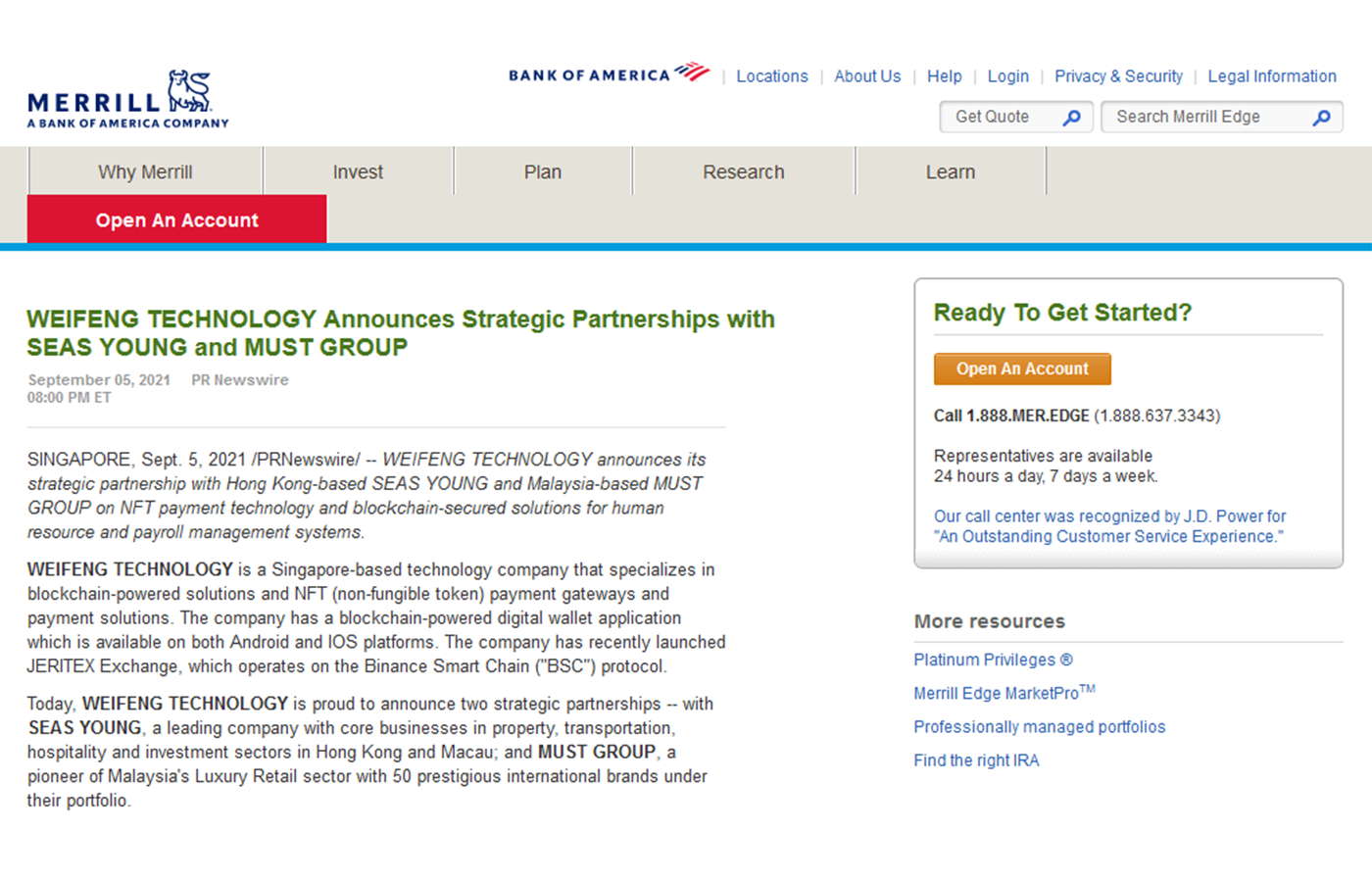Screen dimensions: 1372x882
Task: Open the Legal Information link
Action: coord(1272,76)
